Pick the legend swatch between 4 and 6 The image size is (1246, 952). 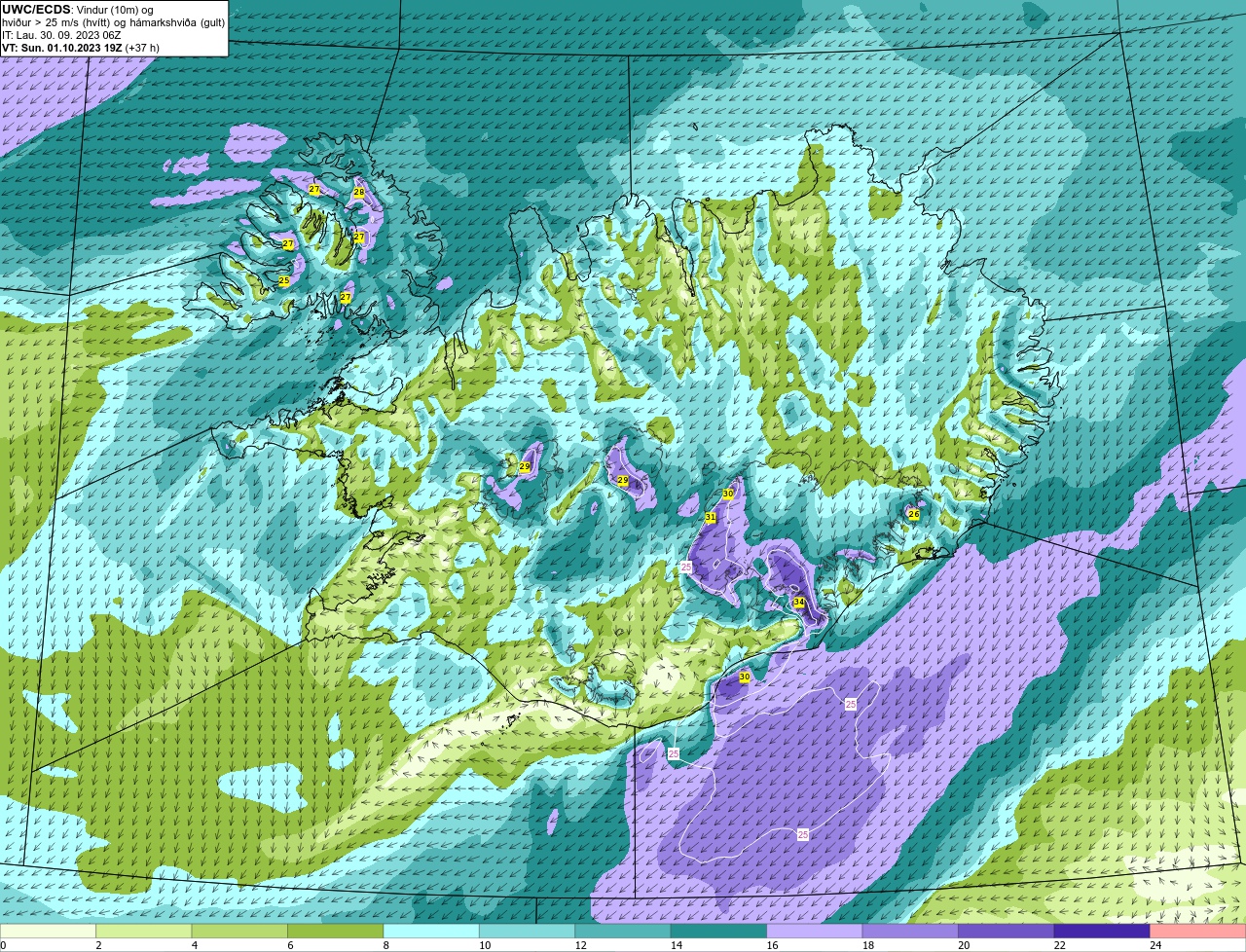240,931
